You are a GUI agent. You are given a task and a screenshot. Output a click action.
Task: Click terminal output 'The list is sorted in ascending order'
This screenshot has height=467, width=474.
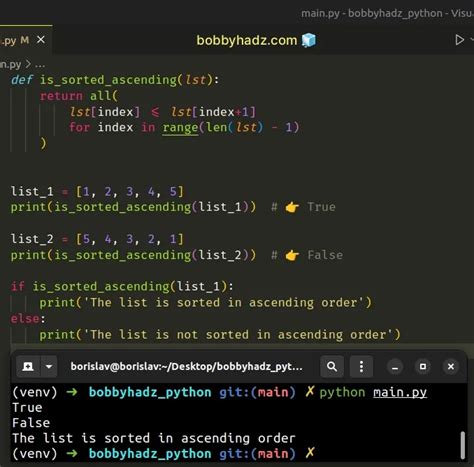tap(154, 438)
